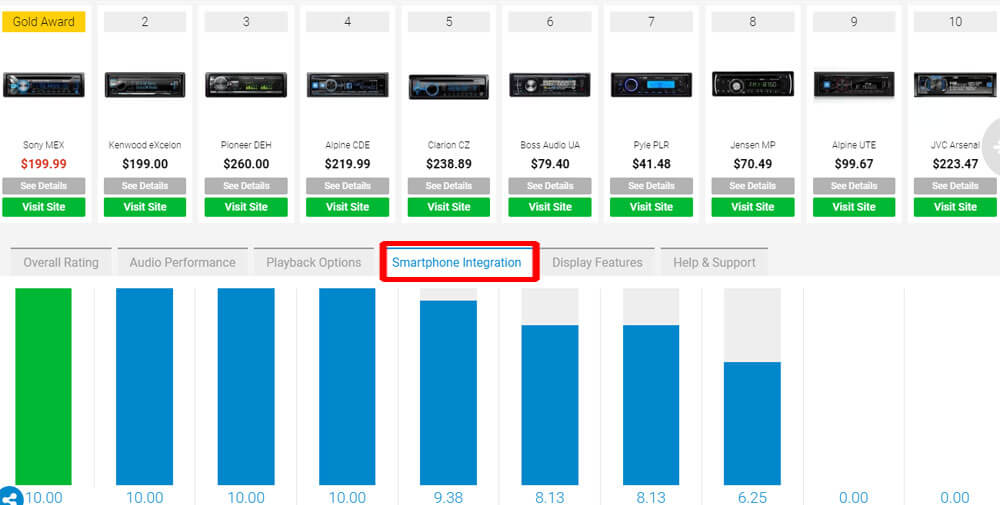The height and width of the screenshot is (505, 1000).
Task: Click the Clarion CZ stereo image
Action: pyautogui.click(x=449, y=87)
